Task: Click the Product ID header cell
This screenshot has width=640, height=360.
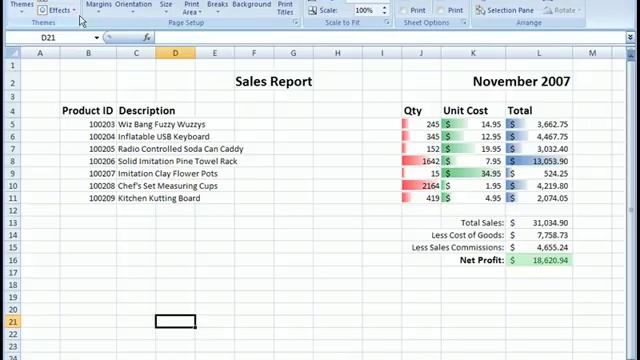Action: click(88, 111)
